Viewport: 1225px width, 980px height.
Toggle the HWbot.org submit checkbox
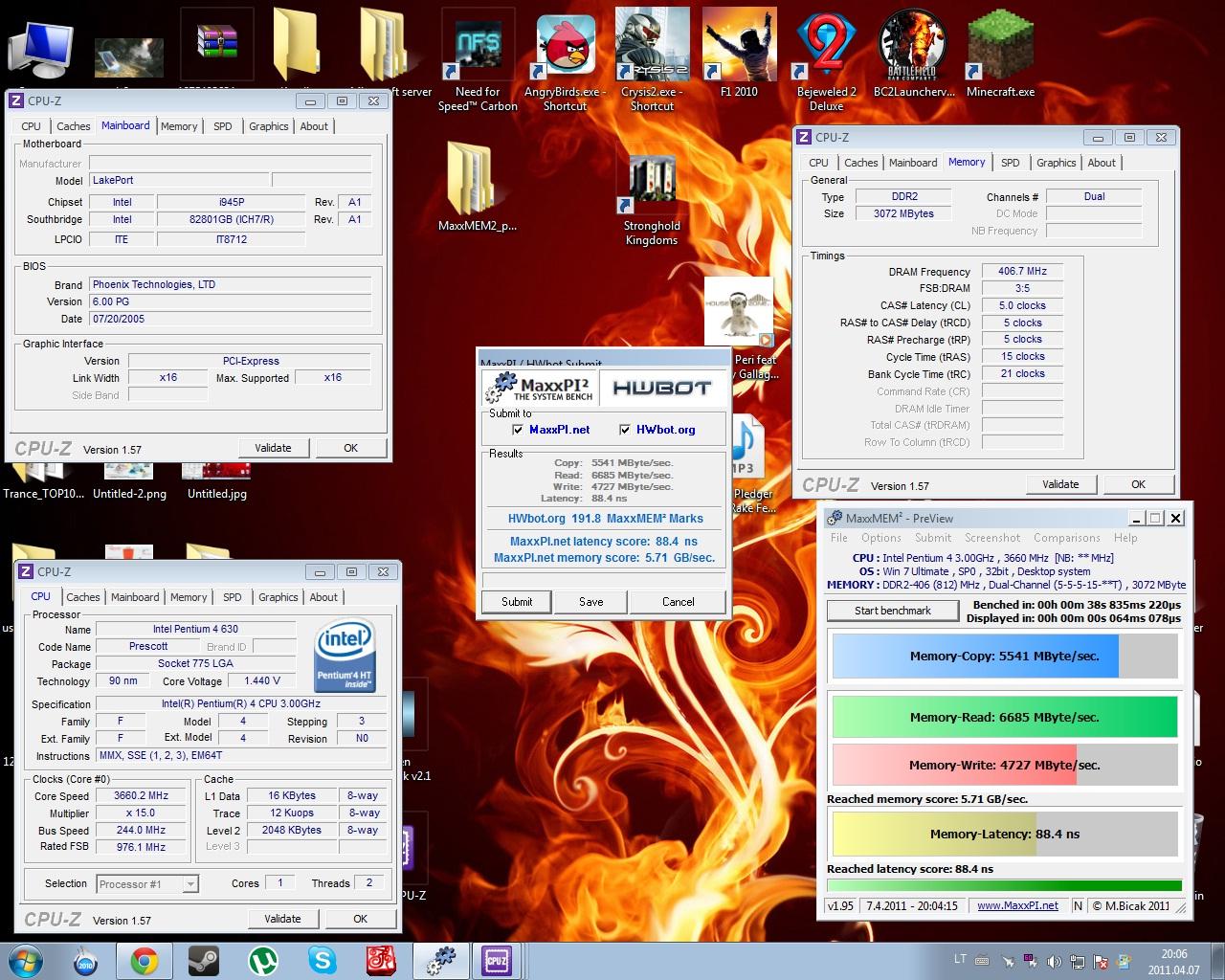pyautogui.click(x=625, y=430)
